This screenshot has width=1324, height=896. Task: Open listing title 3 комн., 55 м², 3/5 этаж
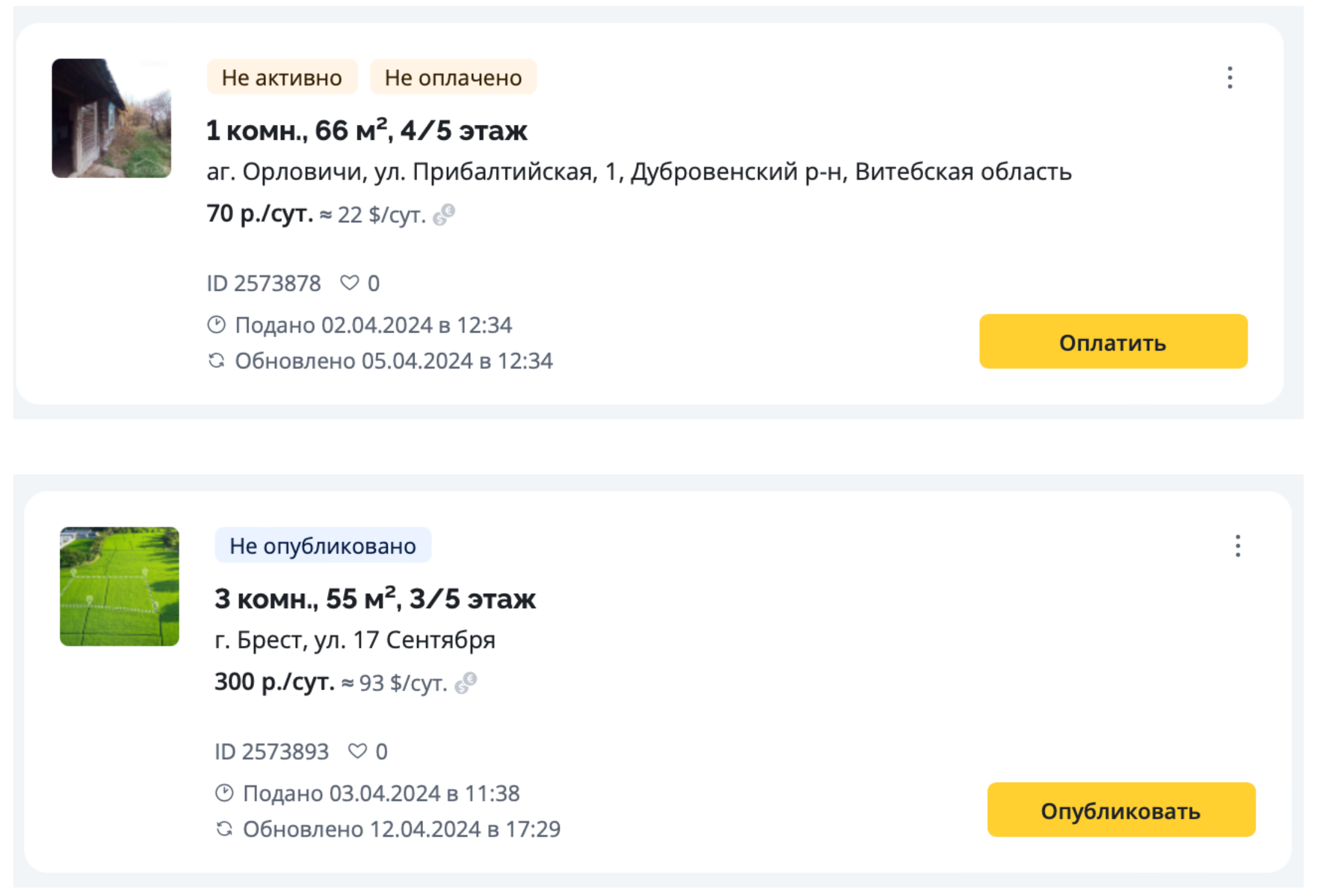tap(375, 599)
